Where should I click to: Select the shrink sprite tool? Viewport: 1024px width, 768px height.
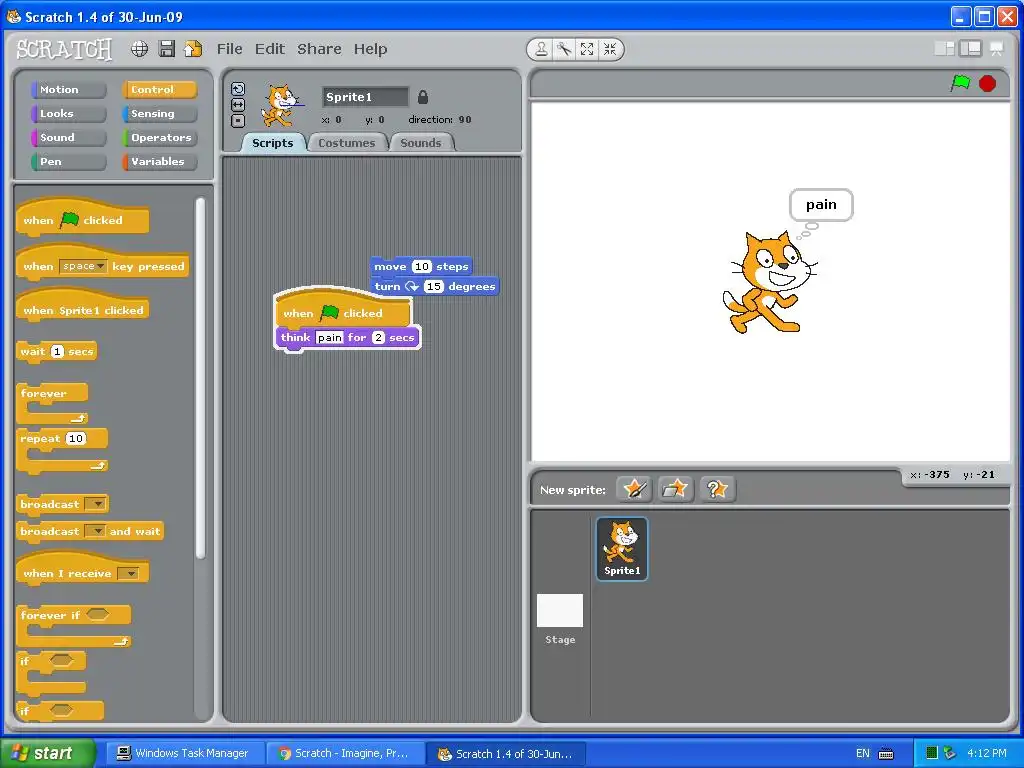610,49
